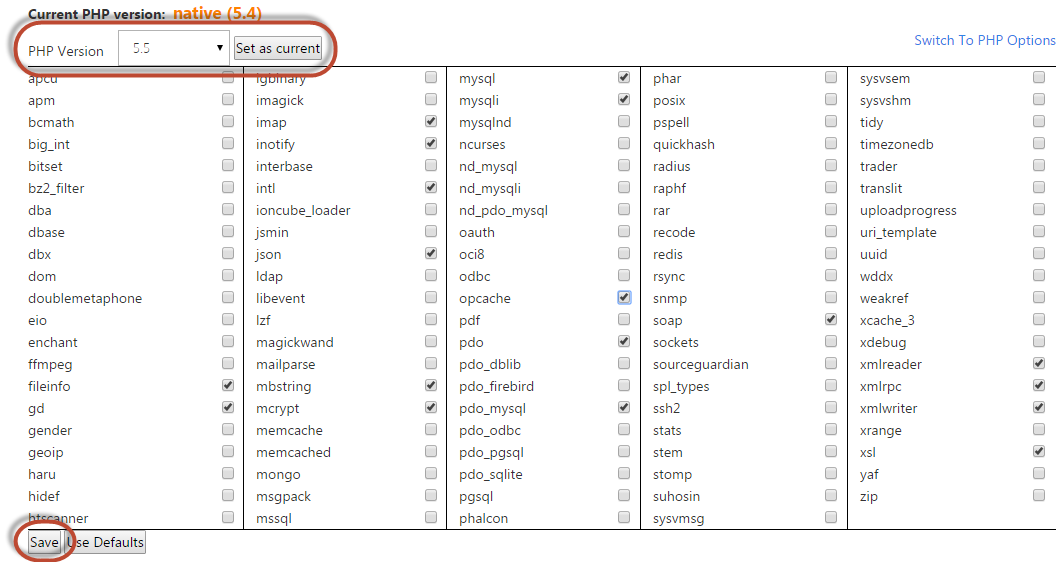This screenshot has width=1064, height=562.
Task: Uncheck the mcrypt extension
Action: (431, 407)
